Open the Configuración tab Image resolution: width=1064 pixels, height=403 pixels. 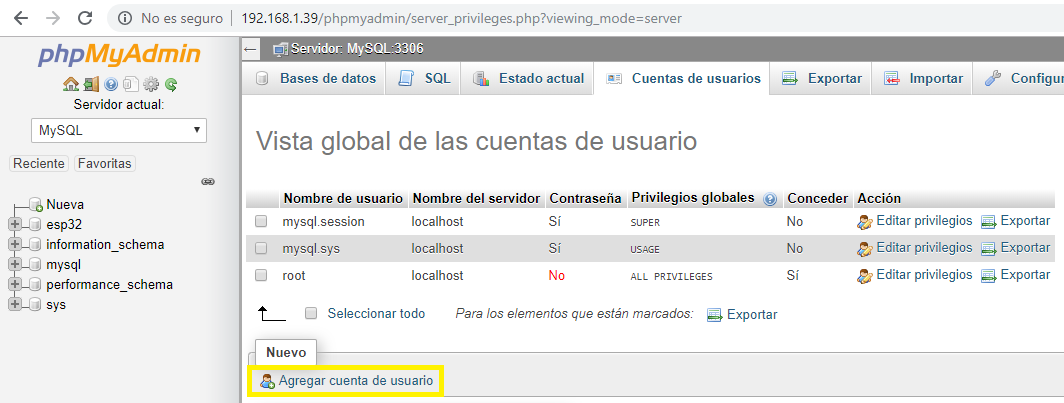pyautogui.click(x=1019, y=79)
